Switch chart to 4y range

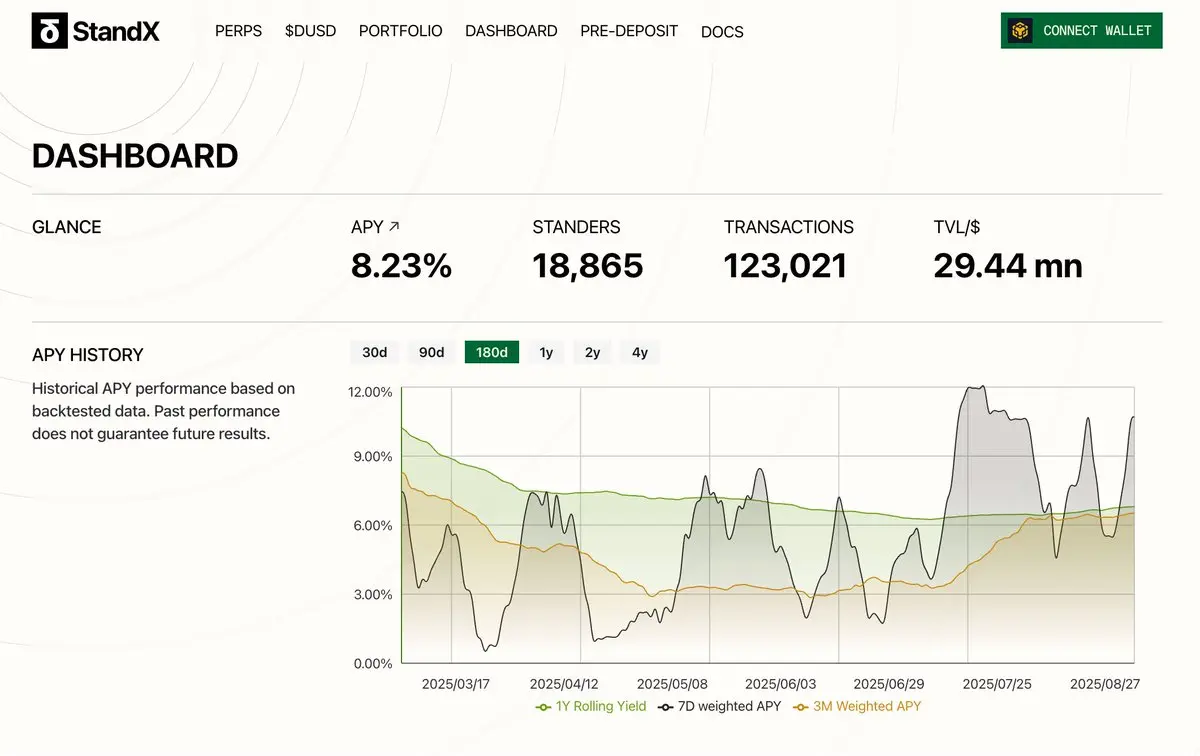click(640, 352)
